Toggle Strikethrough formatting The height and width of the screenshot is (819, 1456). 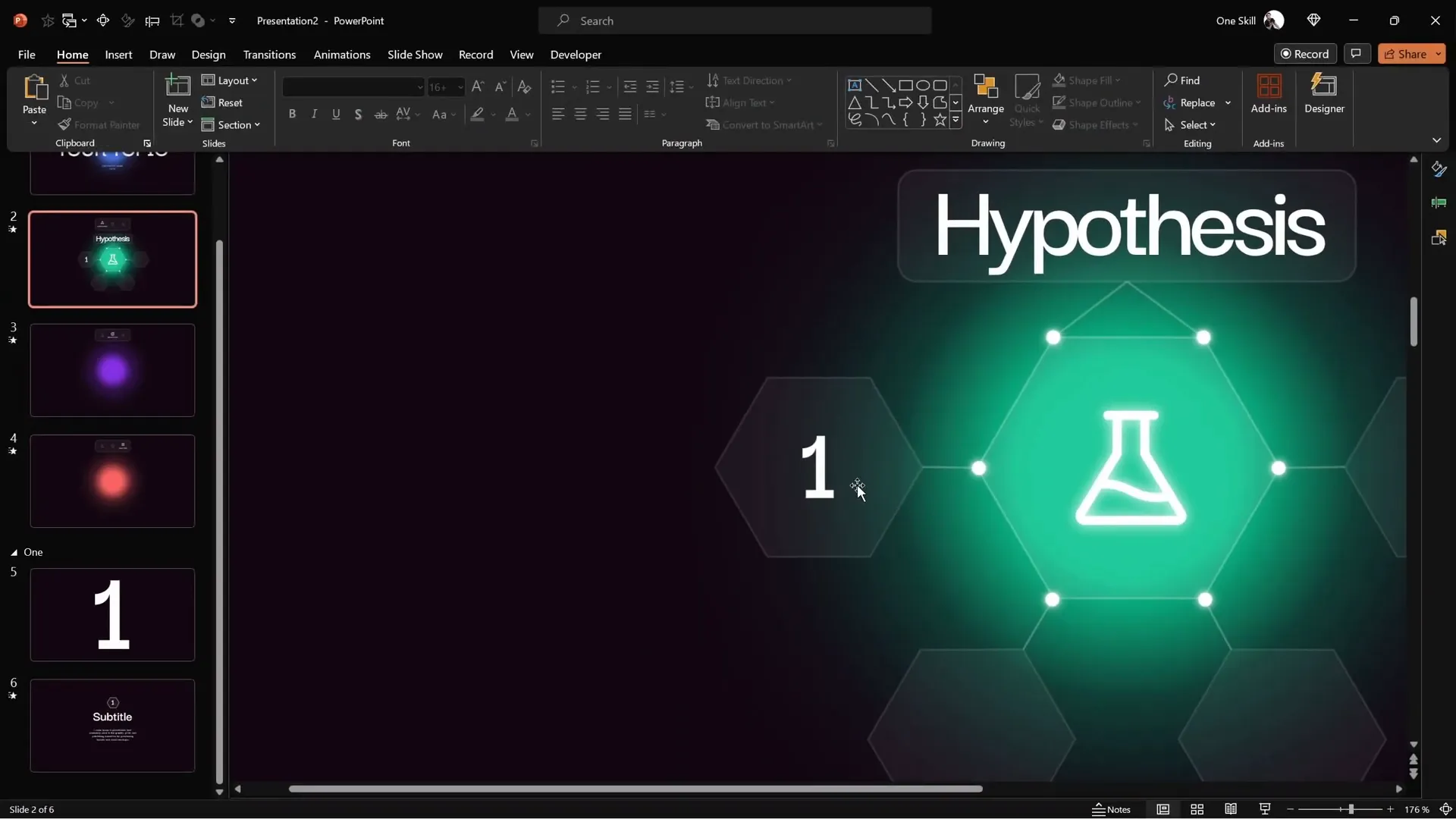pos(381,114)
